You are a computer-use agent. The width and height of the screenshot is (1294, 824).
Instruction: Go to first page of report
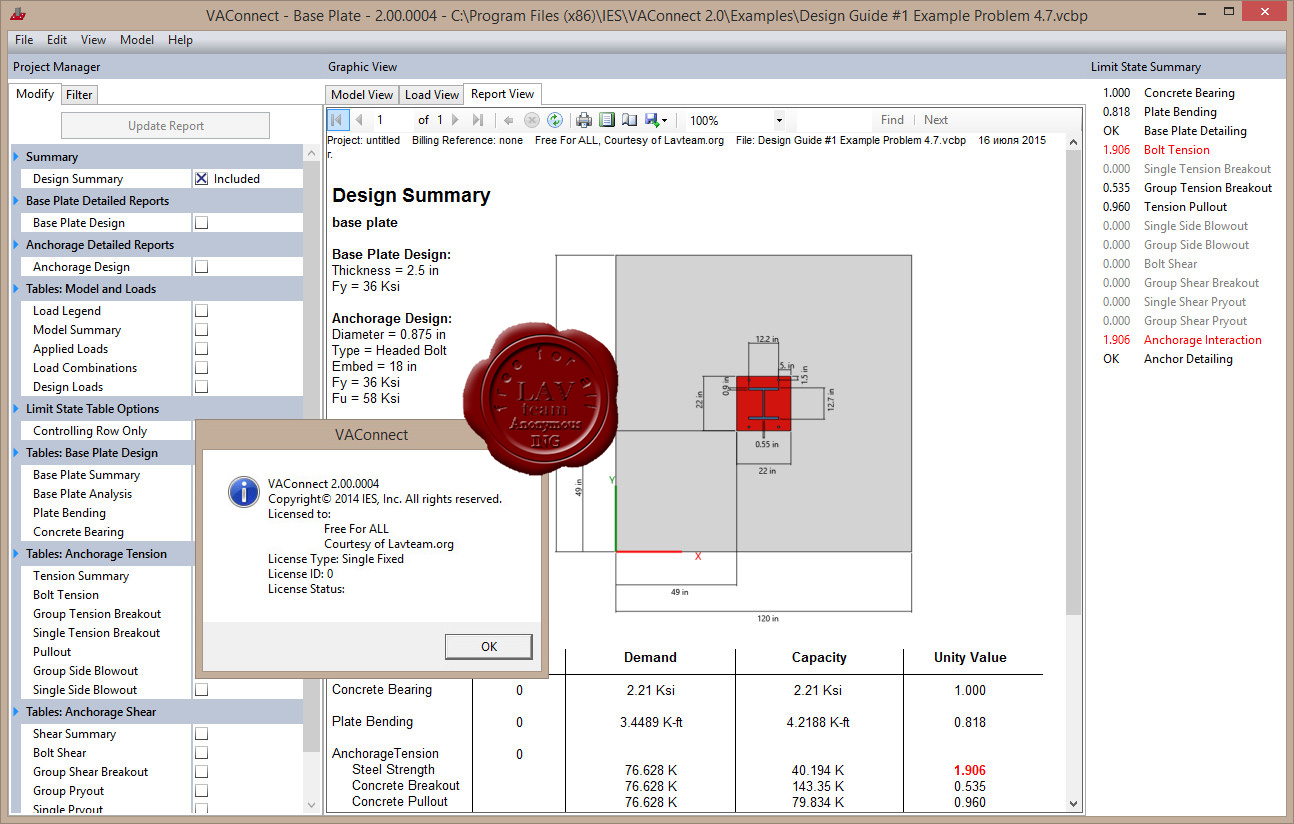(x=338, y=120)
